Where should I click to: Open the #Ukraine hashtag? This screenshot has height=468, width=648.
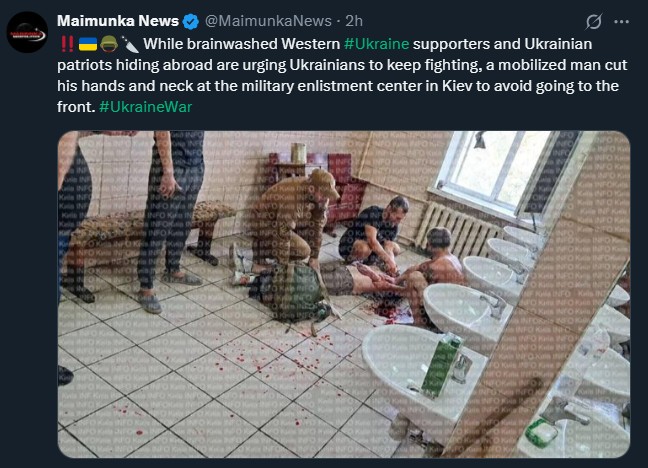(376, 44)
